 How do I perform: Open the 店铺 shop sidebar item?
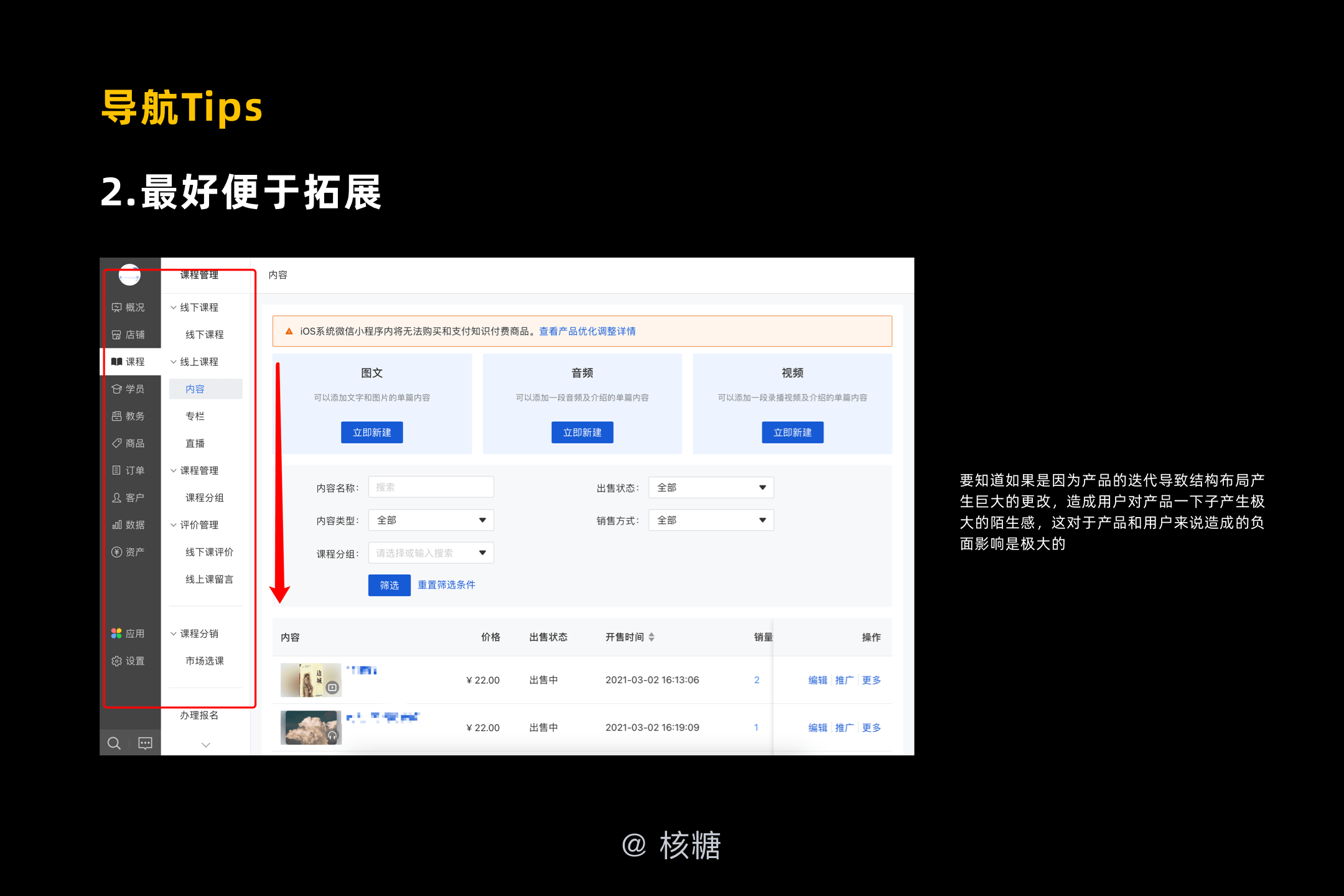[128, 335]
